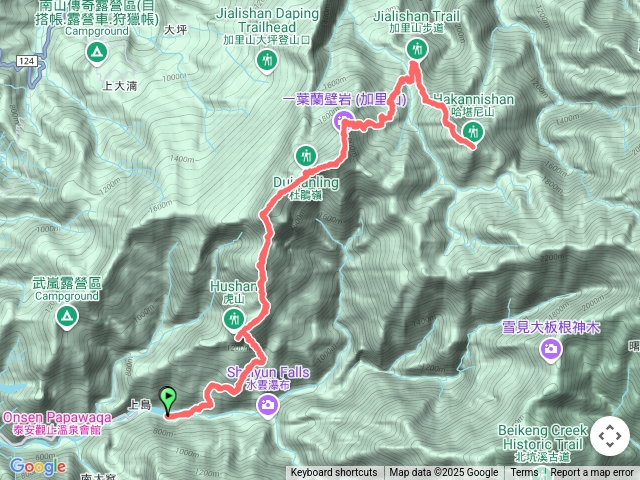This screenshot has height=480, width=640.
Task: Click the purple camera marker near 雪見大板根神木
Action: tap(551, 349)
